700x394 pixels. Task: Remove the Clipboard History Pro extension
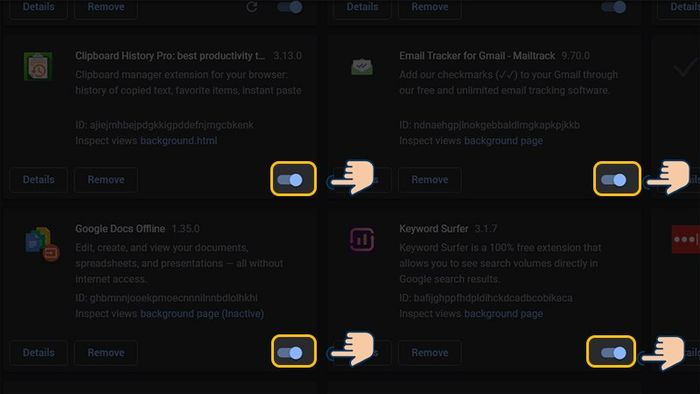(x=106, y=180)
